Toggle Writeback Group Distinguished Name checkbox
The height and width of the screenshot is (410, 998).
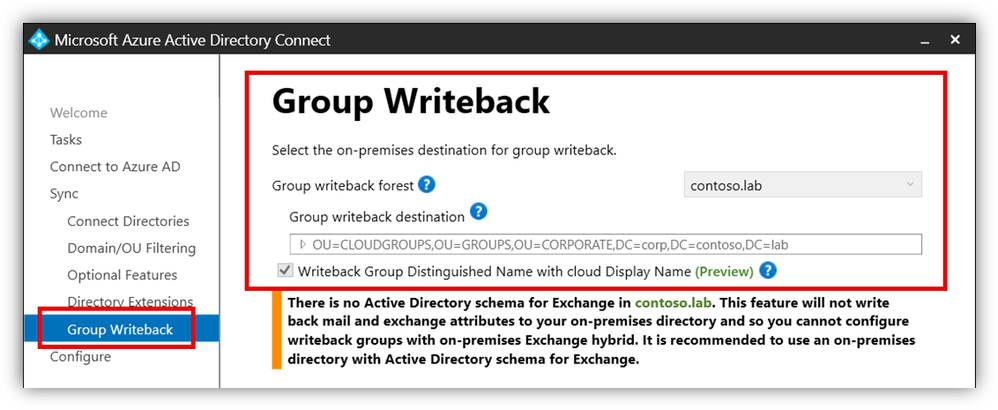285,271
